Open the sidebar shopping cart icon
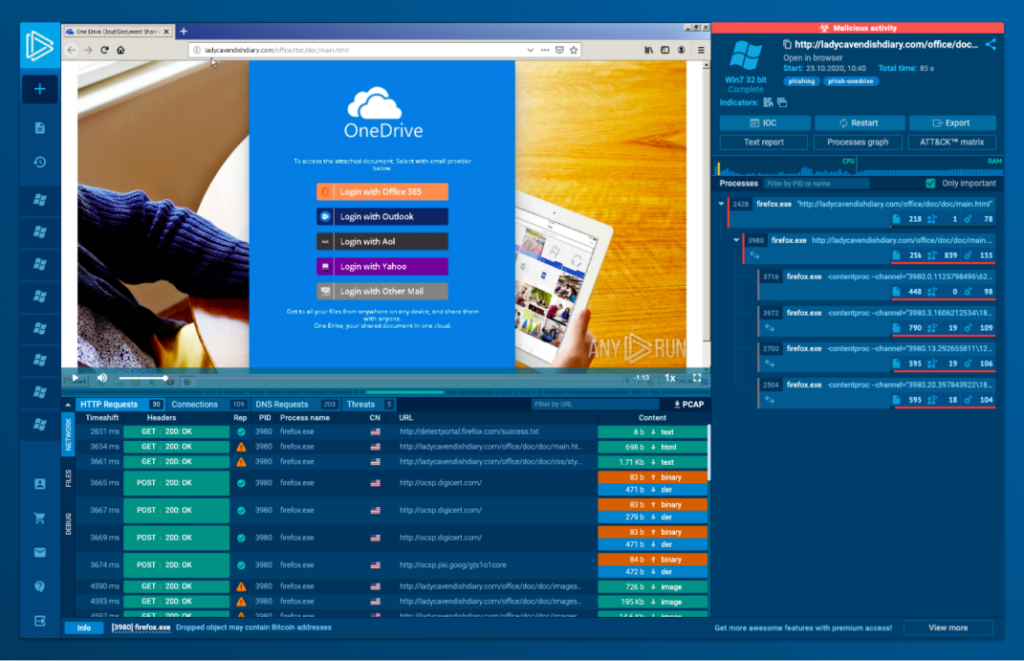Viewport: 1024px width, 661px height. [40, 518]
